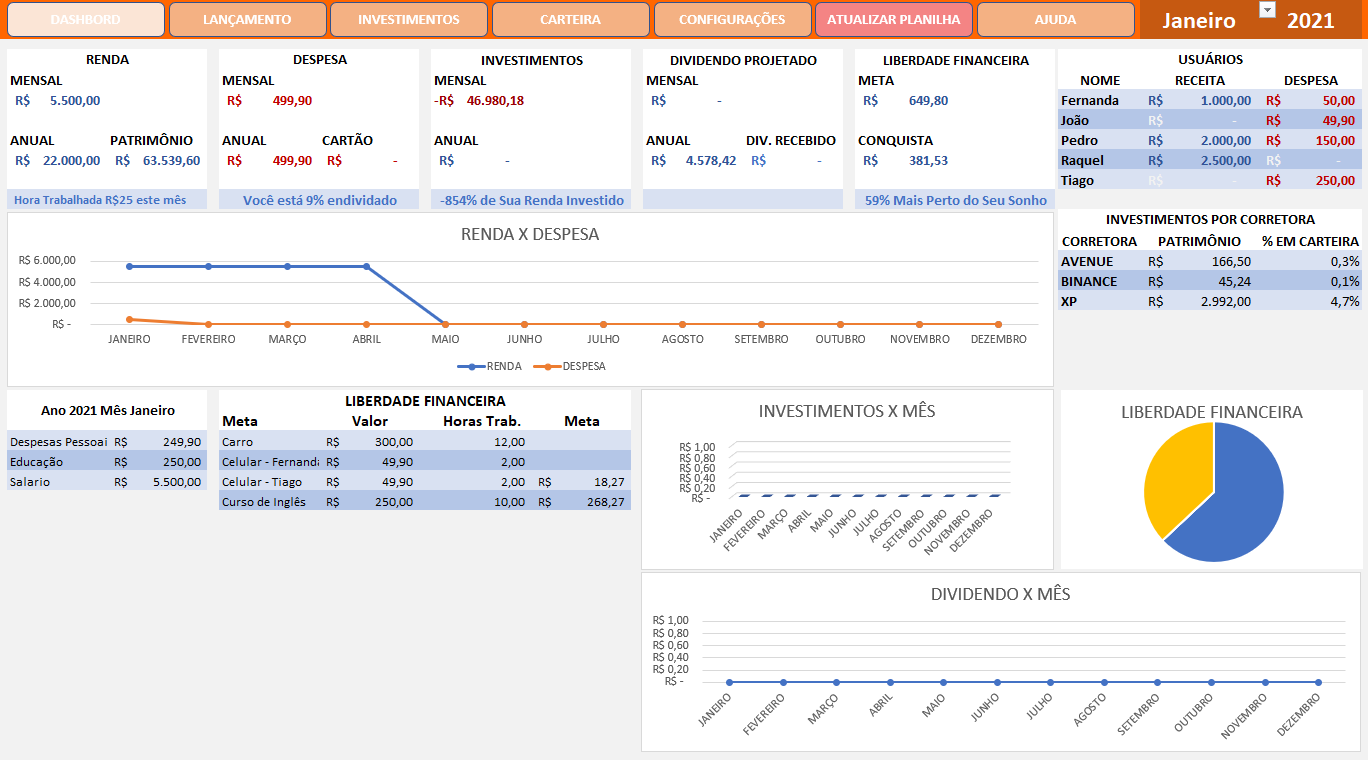Click the 'Você está 9% endividado' status text
This screenshot has height=760, width=1368.
coord(318,200)
